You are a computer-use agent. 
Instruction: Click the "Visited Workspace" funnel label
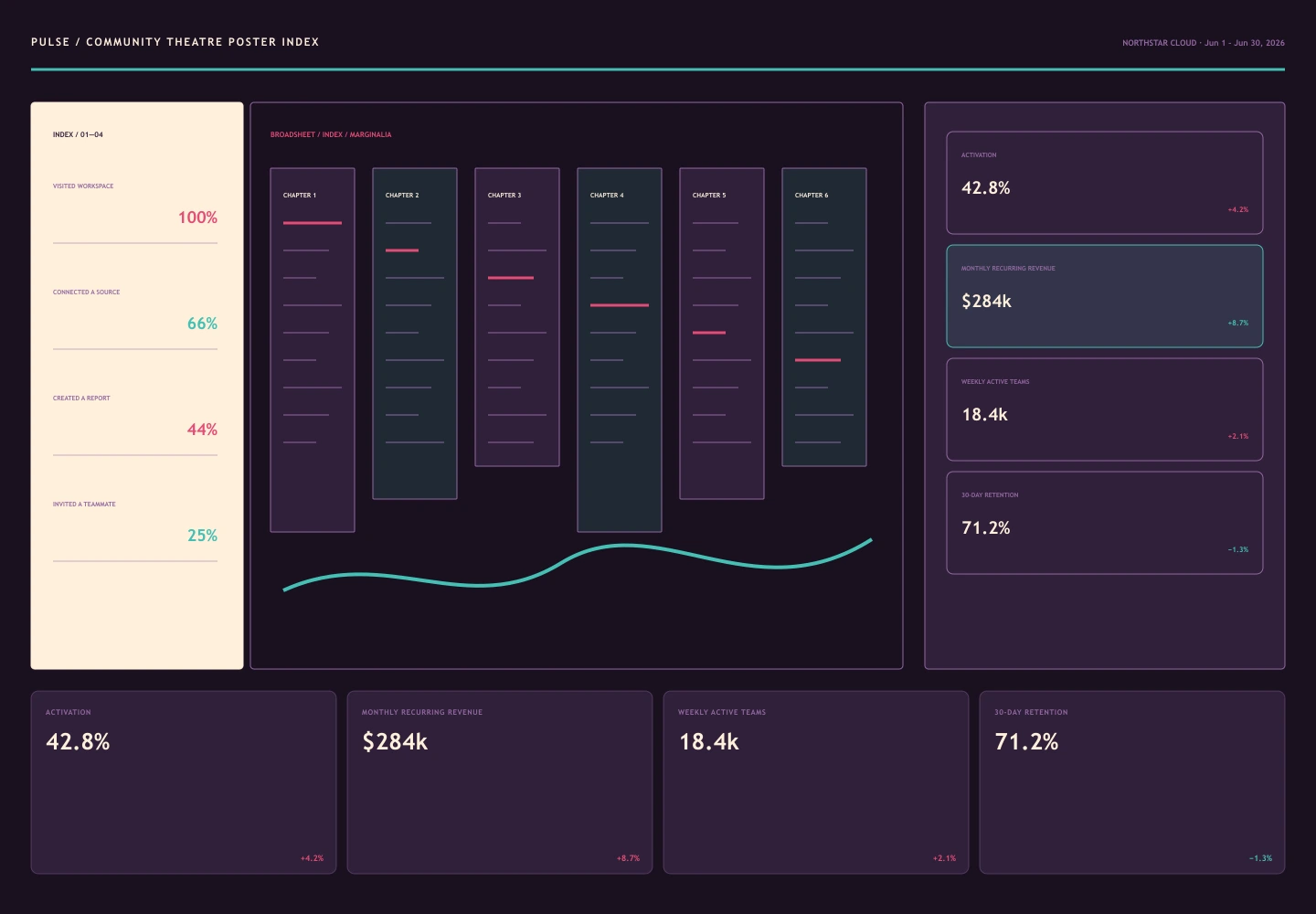[83, 186]
